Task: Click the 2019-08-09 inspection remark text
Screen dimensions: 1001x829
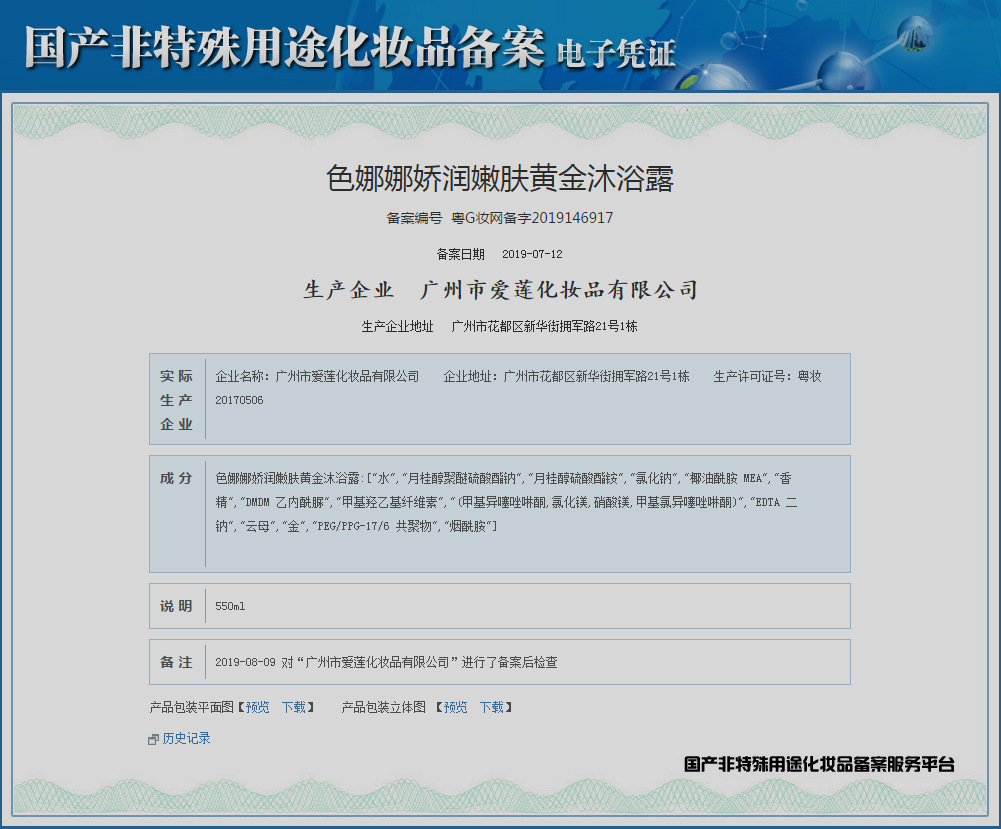Action: (x=386, y=662)
